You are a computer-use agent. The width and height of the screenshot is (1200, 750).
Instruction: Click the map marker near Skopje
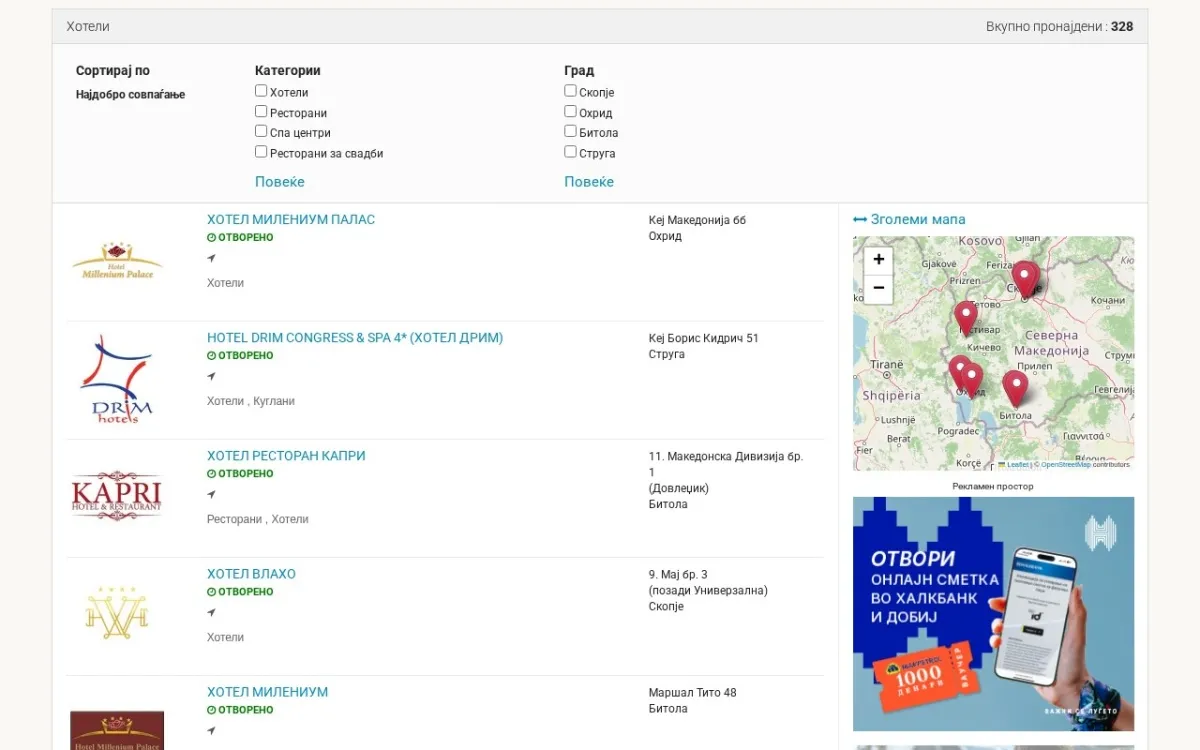[x=1025, y=279]
